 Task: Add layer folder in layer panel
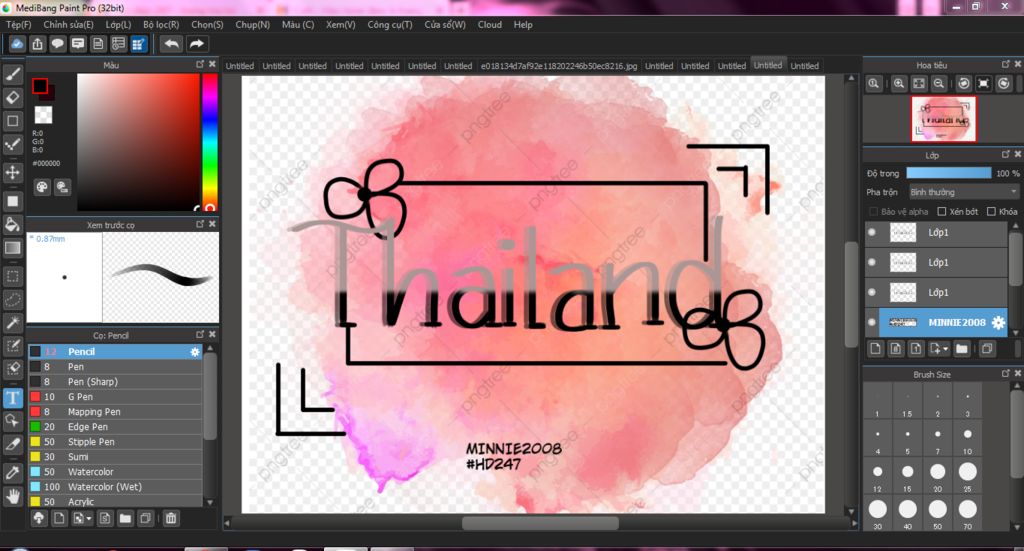pos(961,349)
